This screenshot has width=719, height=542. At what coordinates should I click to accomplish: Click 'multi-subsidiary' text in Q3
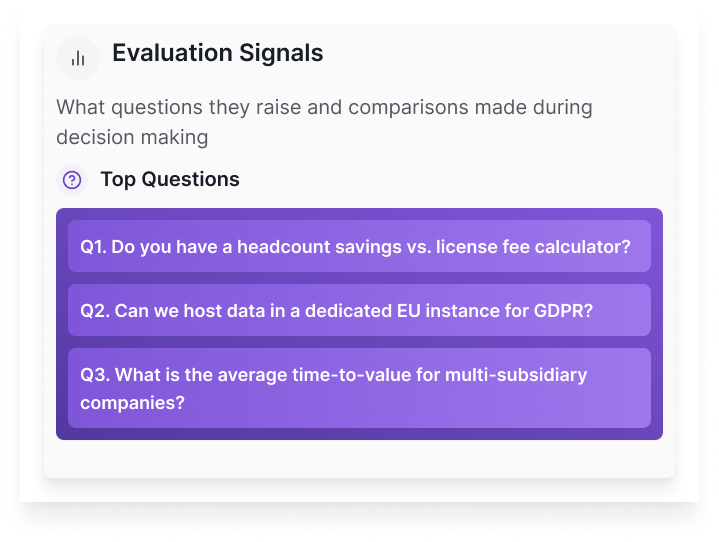pos(516,375)
